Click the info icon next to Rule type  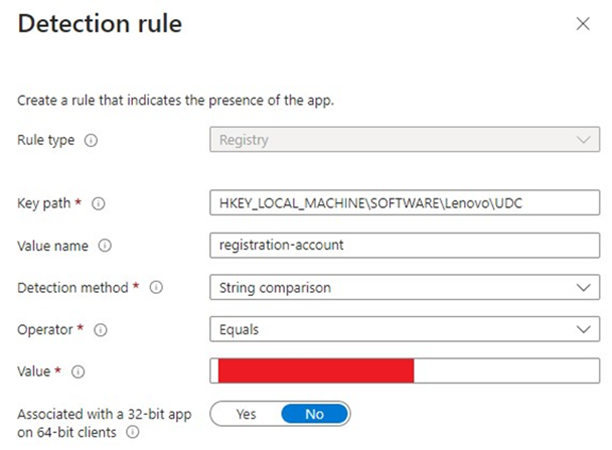click(x=91, y=141)
